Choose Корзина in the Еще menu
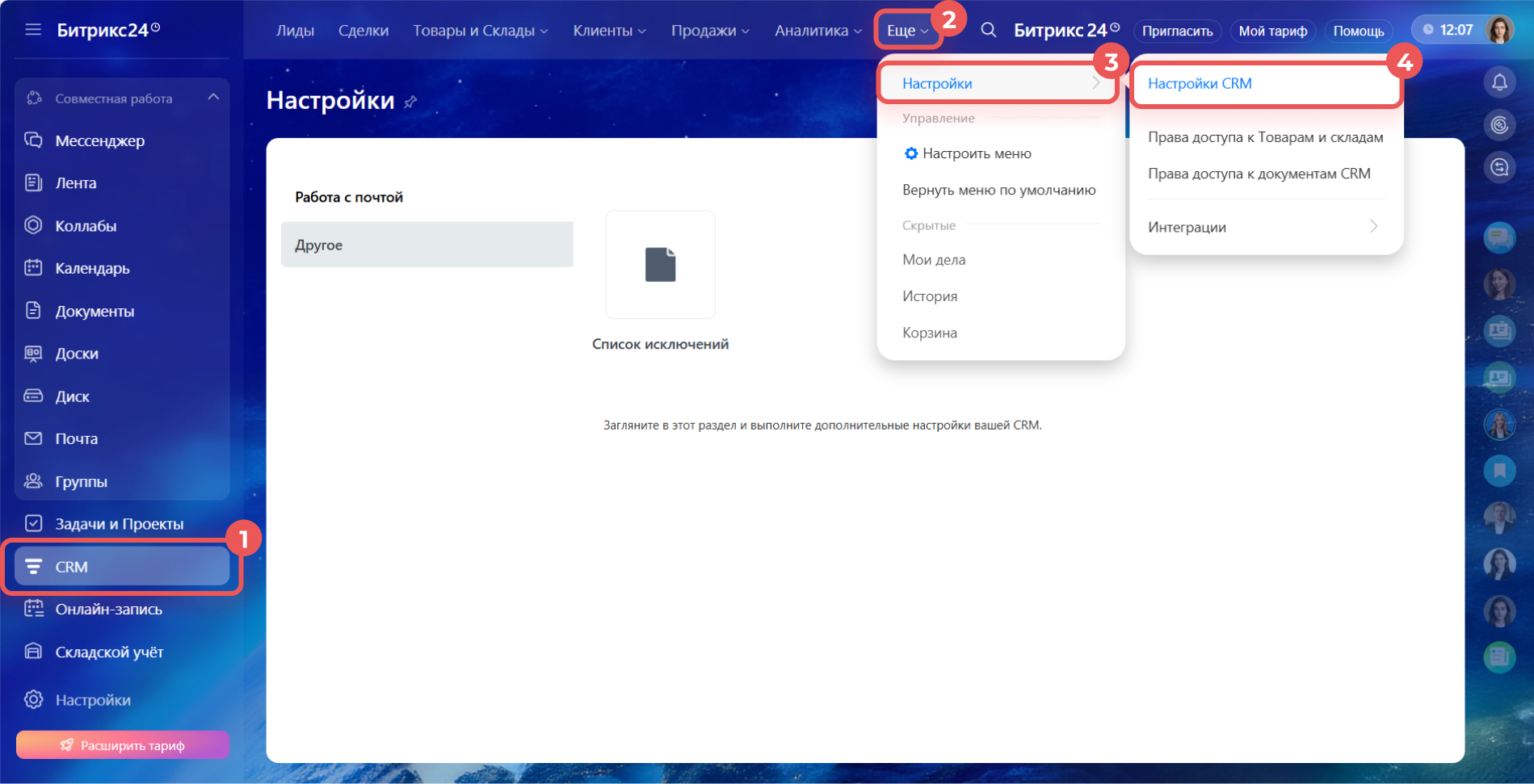 [929, 333]
